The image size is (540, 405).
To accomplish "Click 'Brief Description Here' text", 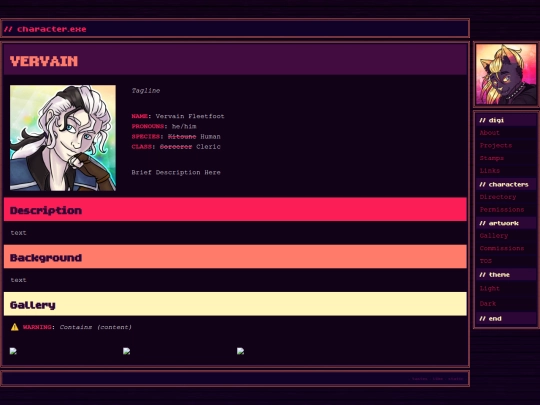I will pos(176,172).
